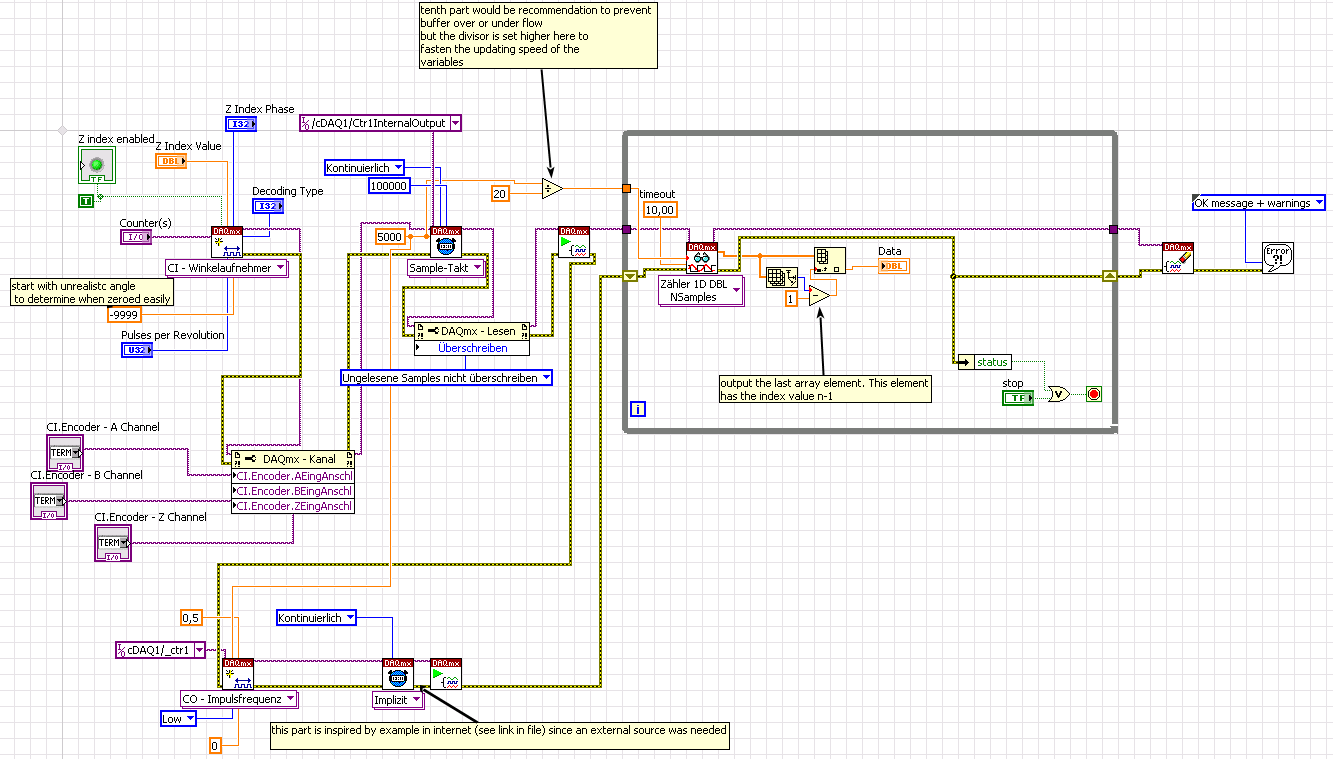Select the DAQmx Start node next to Implizit timing

point(446,673)
